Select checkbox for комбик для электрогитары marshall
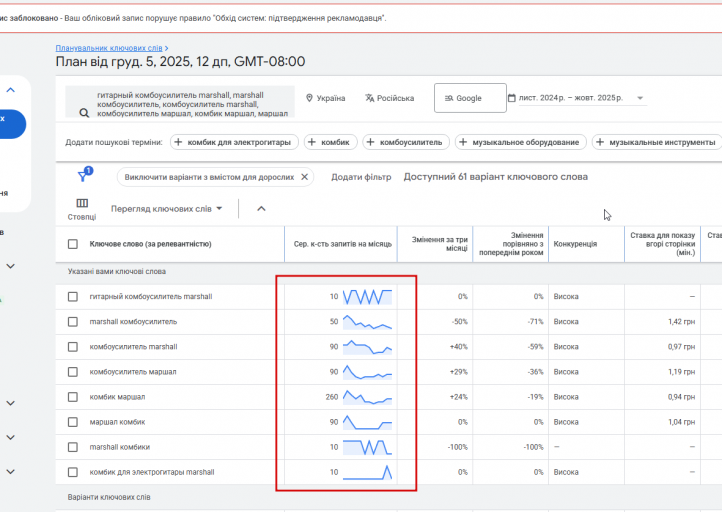Image resolution: width=722 pixels, height=512 pixels. tap(73, 472)
